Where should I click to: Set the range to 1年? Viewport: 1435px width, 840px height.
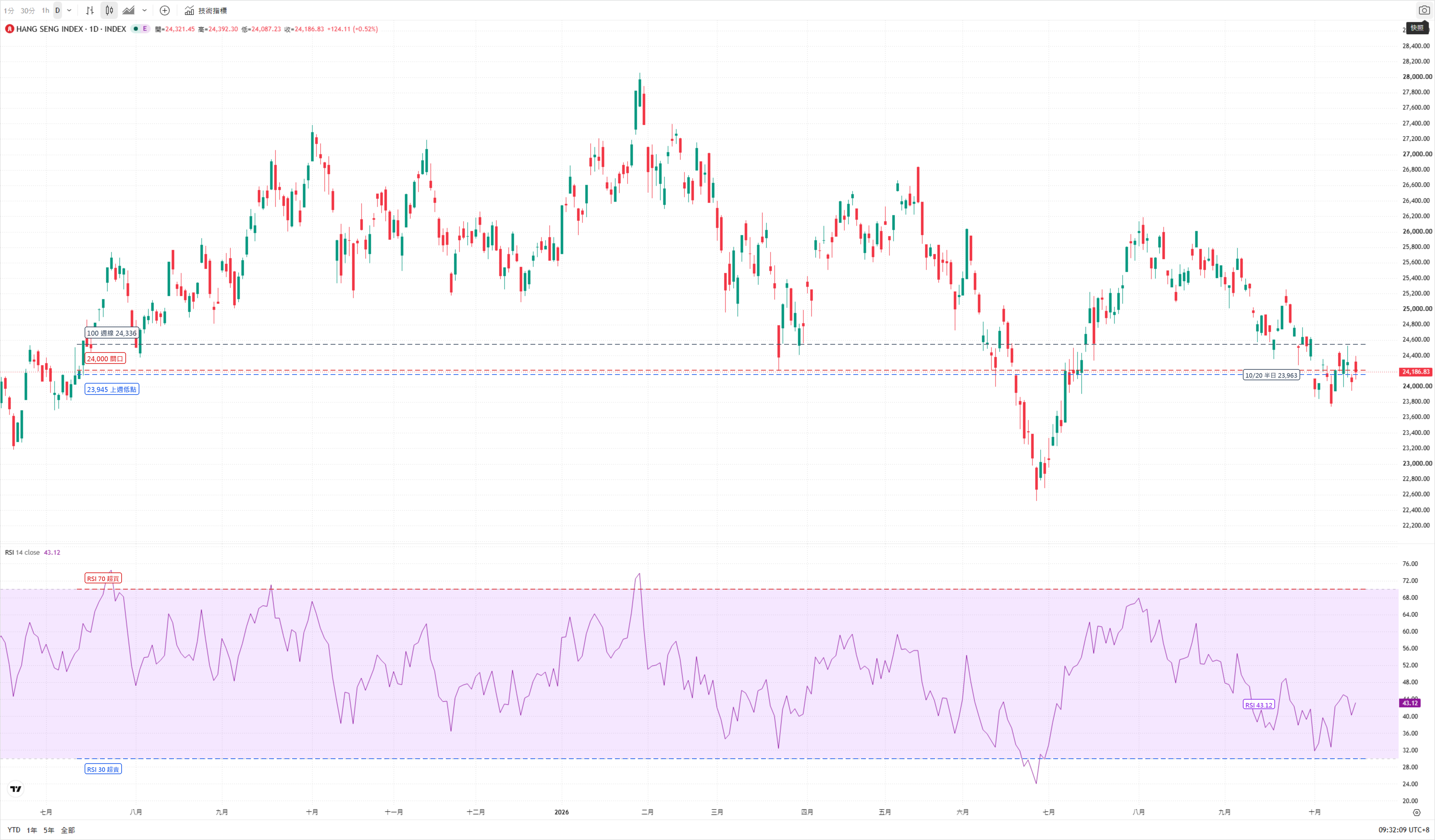[x=32, y=830]
